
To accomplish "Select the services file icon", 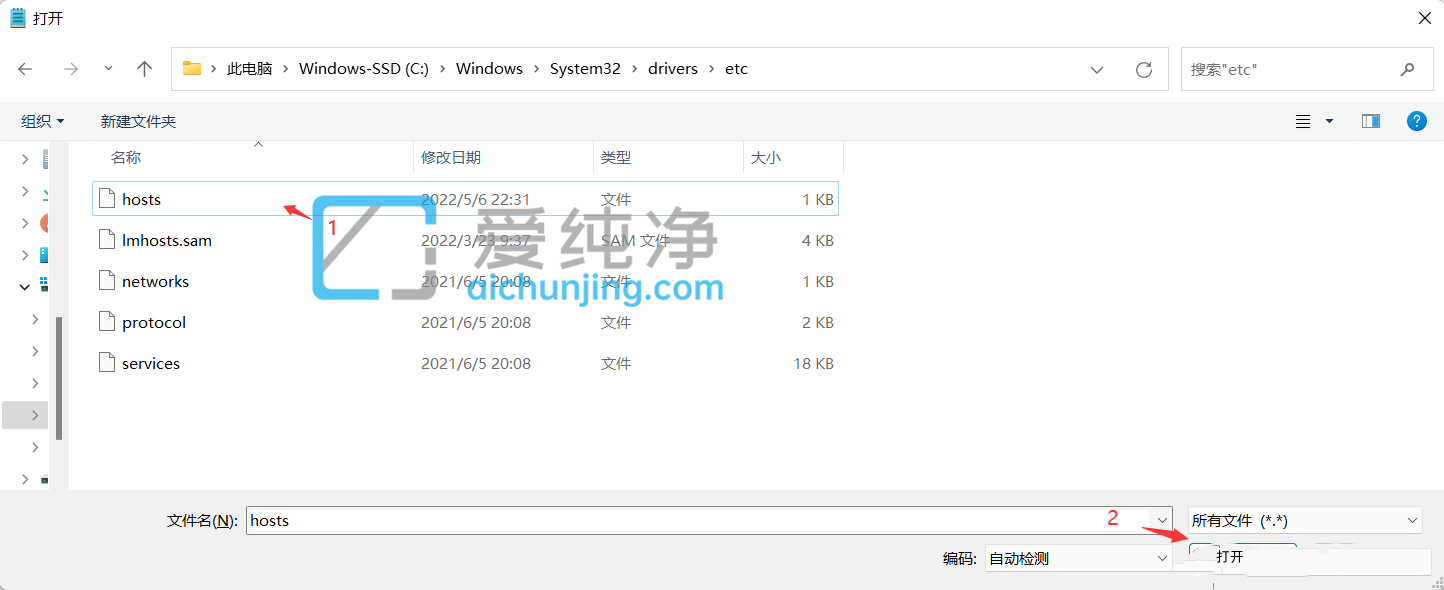I will [107, 363].
